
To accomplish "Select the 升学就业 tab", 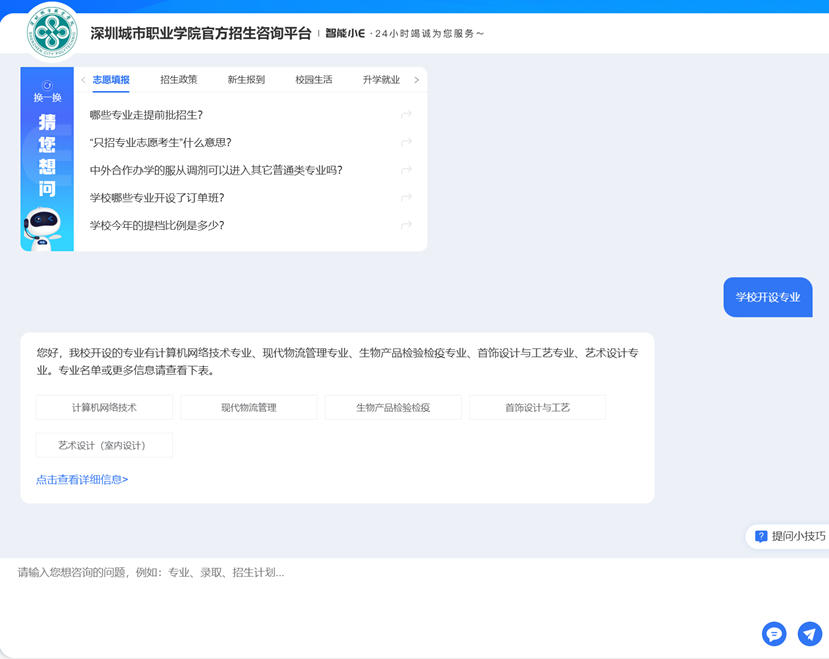I will coord(381,80).
